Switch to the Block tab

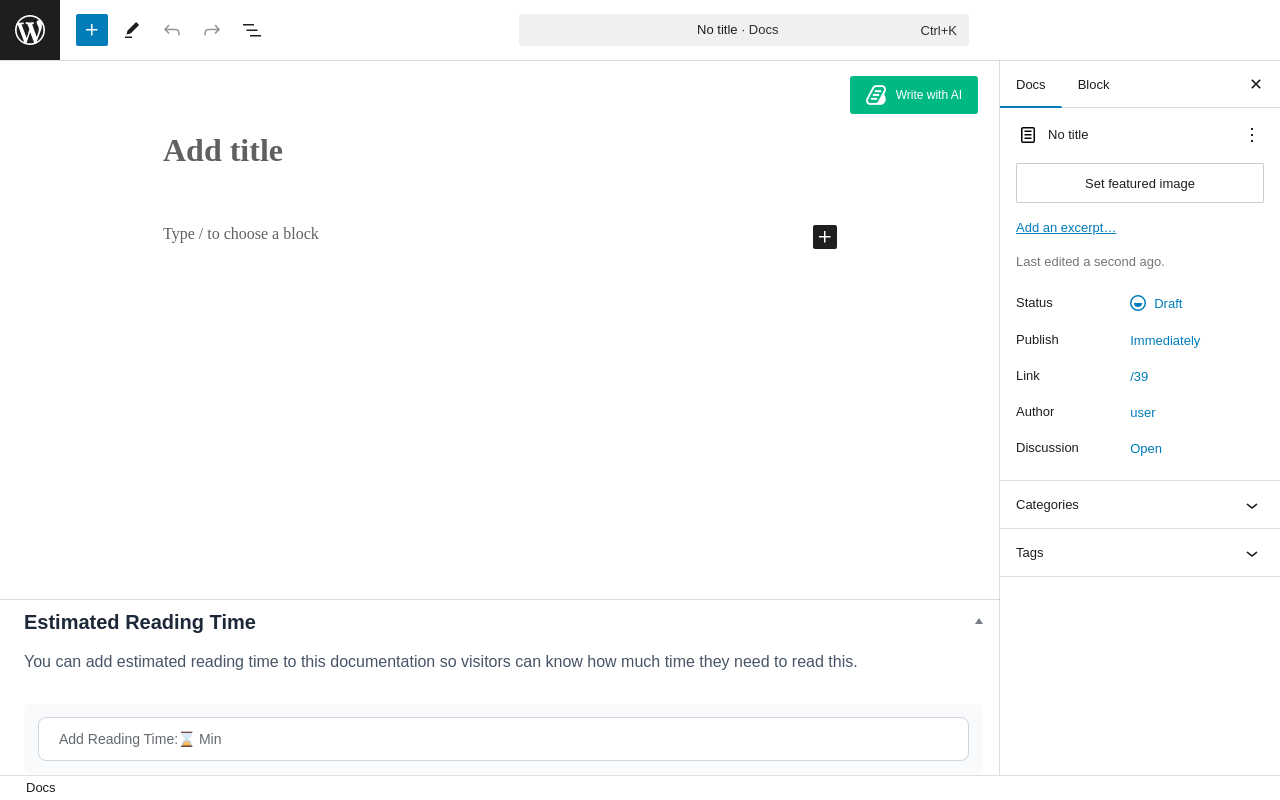pos(1093,85)
